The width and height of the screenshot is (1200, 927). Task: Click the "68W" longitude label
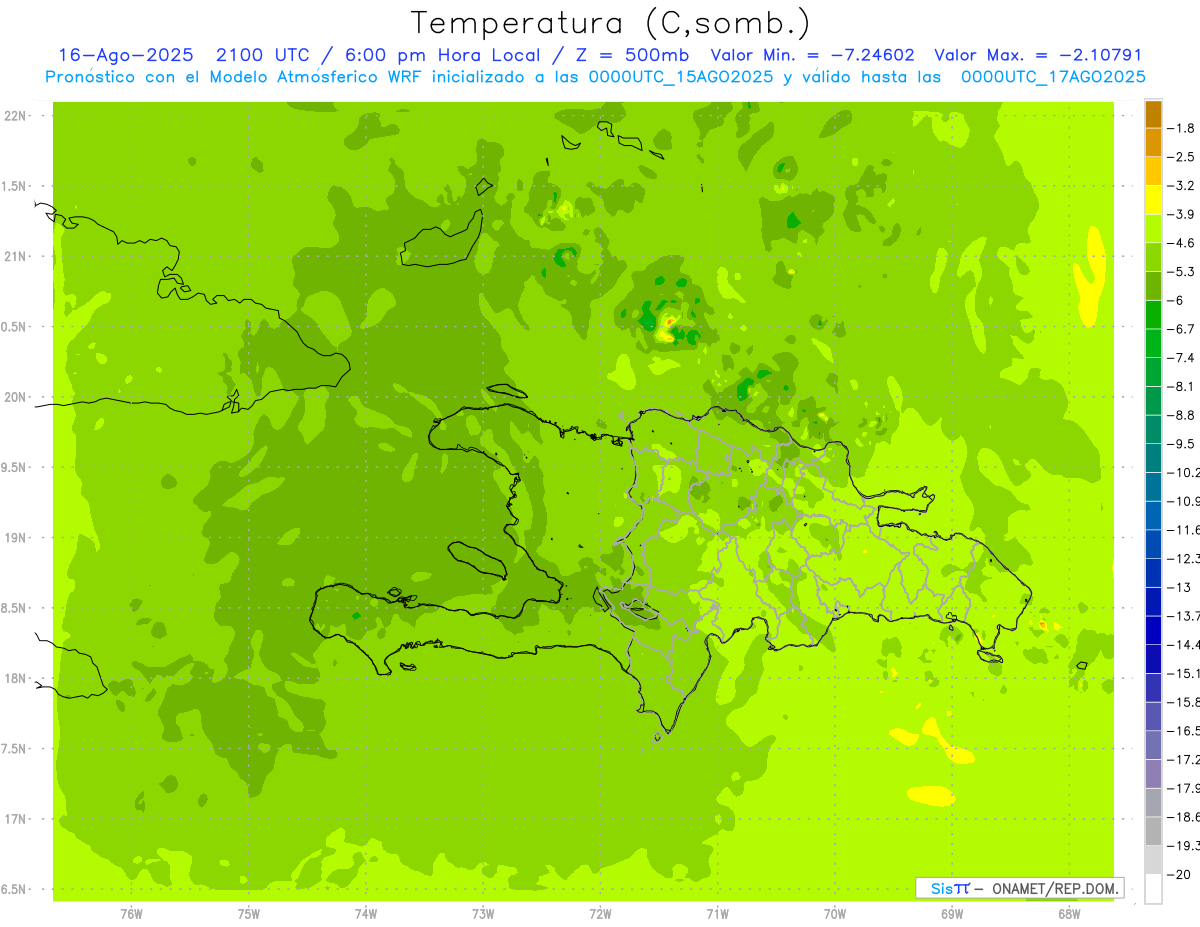click(x=1069, y=914)
